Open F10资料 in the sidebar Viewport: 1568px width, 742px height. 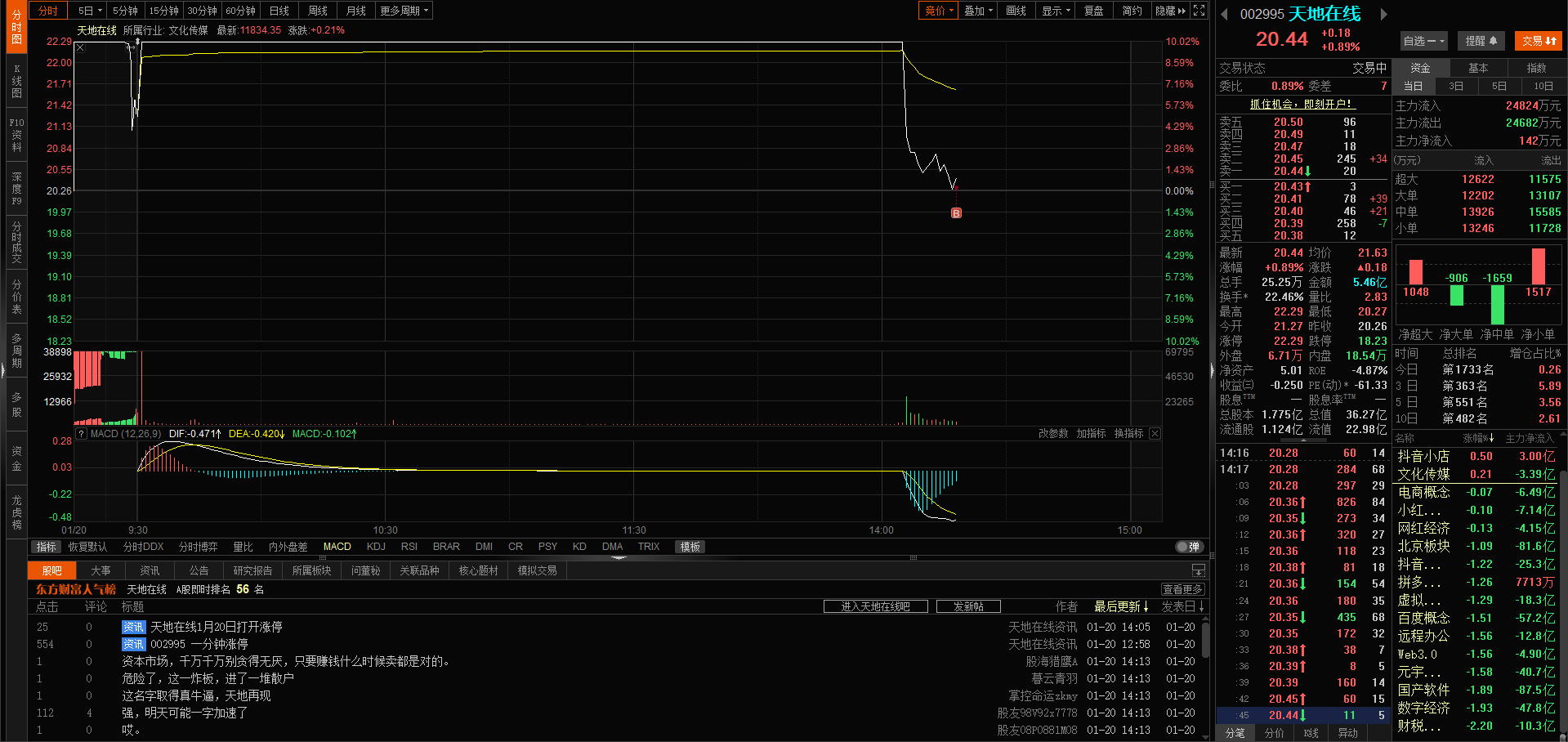(x=16, y=135)
